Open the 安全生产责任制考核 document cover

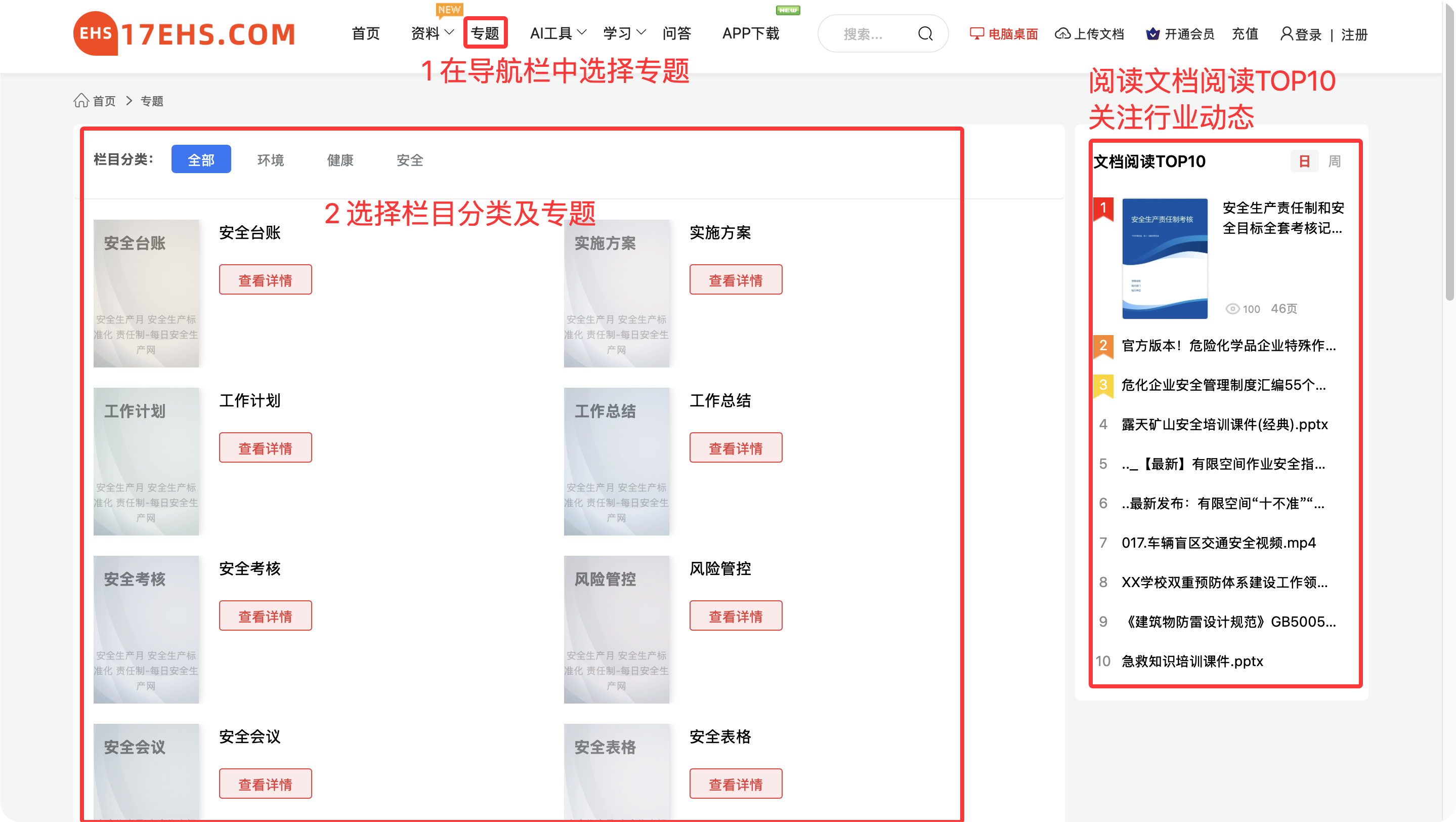pos(1165,258)
